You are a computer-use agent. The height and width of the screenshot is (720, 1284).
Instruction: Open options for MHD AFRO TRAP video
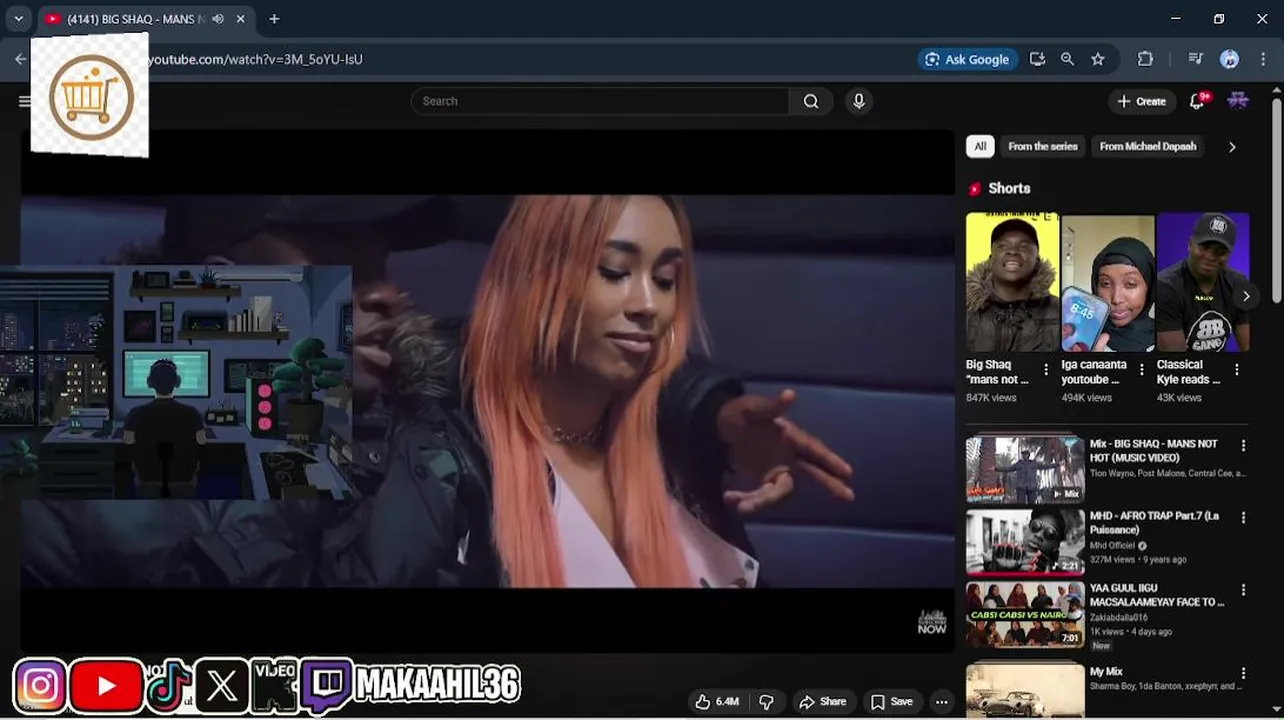pyautogui.click(x=1243, y=518)
